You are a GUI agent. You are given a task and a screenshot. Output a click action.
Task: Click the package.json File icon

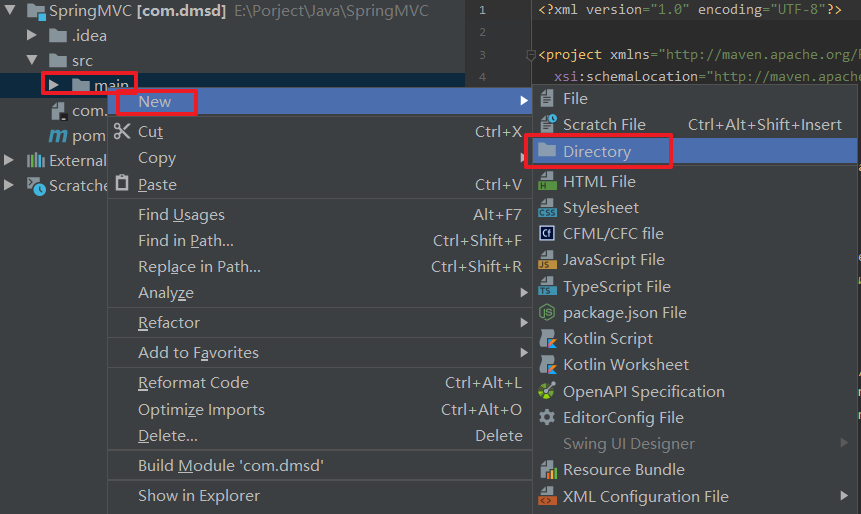pyautogui.click(x=547, y=312)
